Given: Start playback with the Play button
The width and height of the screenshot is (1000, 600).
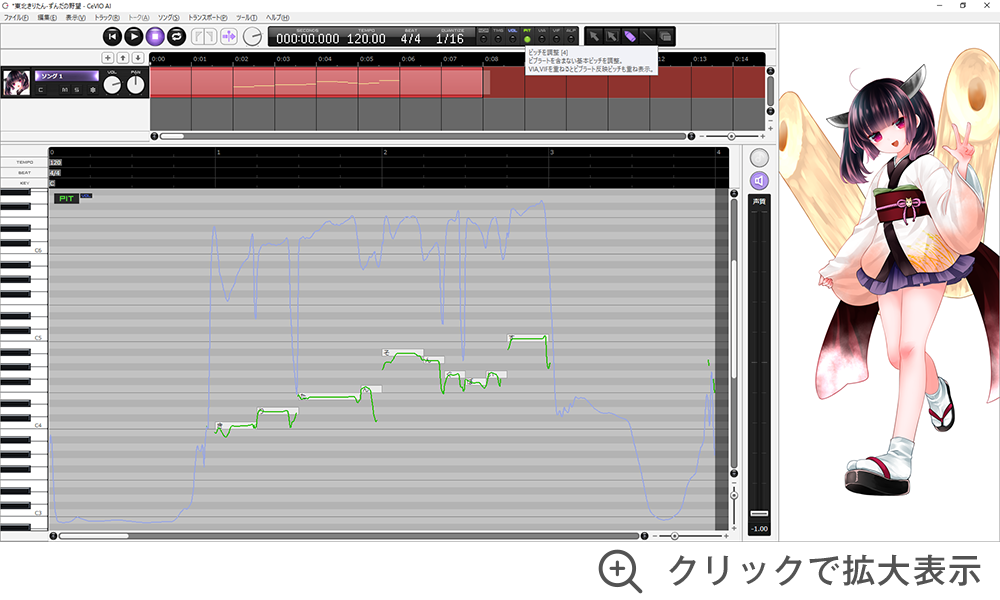Looking at the screenshot, I should pos(133,36).
